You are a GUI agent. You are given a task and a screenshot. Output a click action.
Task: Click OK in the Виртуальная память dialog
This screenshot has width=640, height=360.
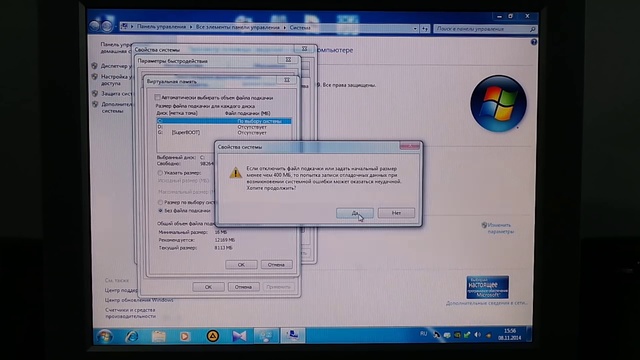pyautogui.click(x=241, y=265)
